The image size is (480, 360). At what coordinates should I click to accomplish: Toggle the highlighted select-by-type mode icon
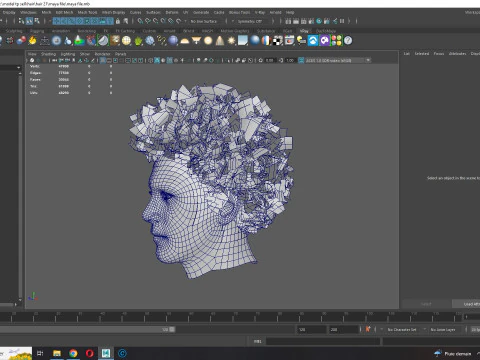click(x=29, y=21)
